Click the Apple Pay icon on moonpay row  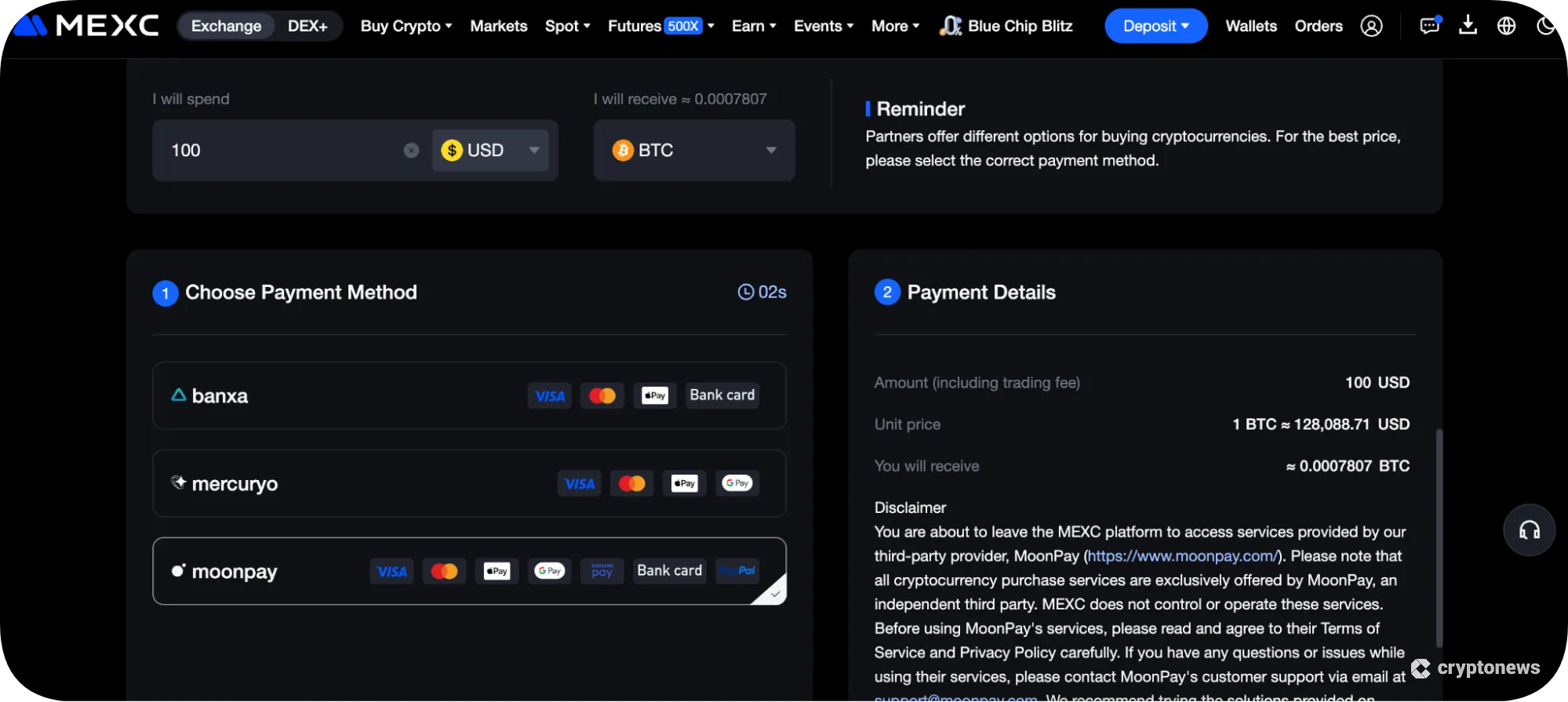coord(497,572)
